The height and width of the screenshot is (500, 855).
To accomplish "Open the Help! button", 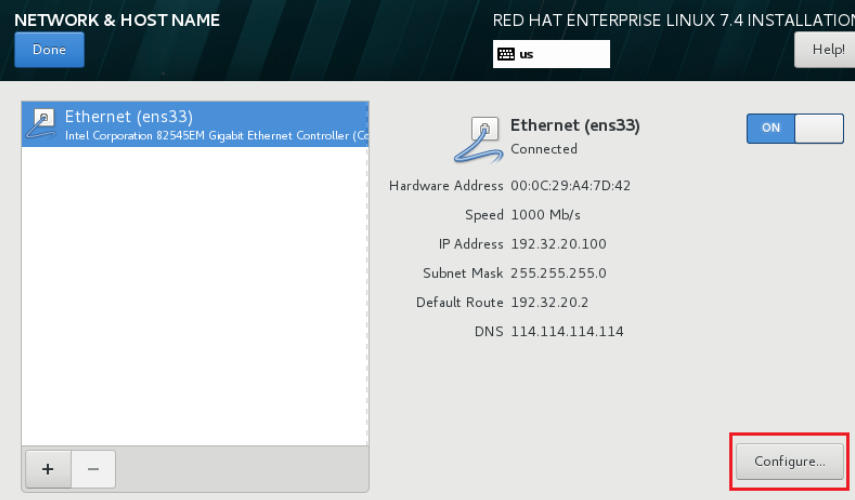I will [824, 50].
